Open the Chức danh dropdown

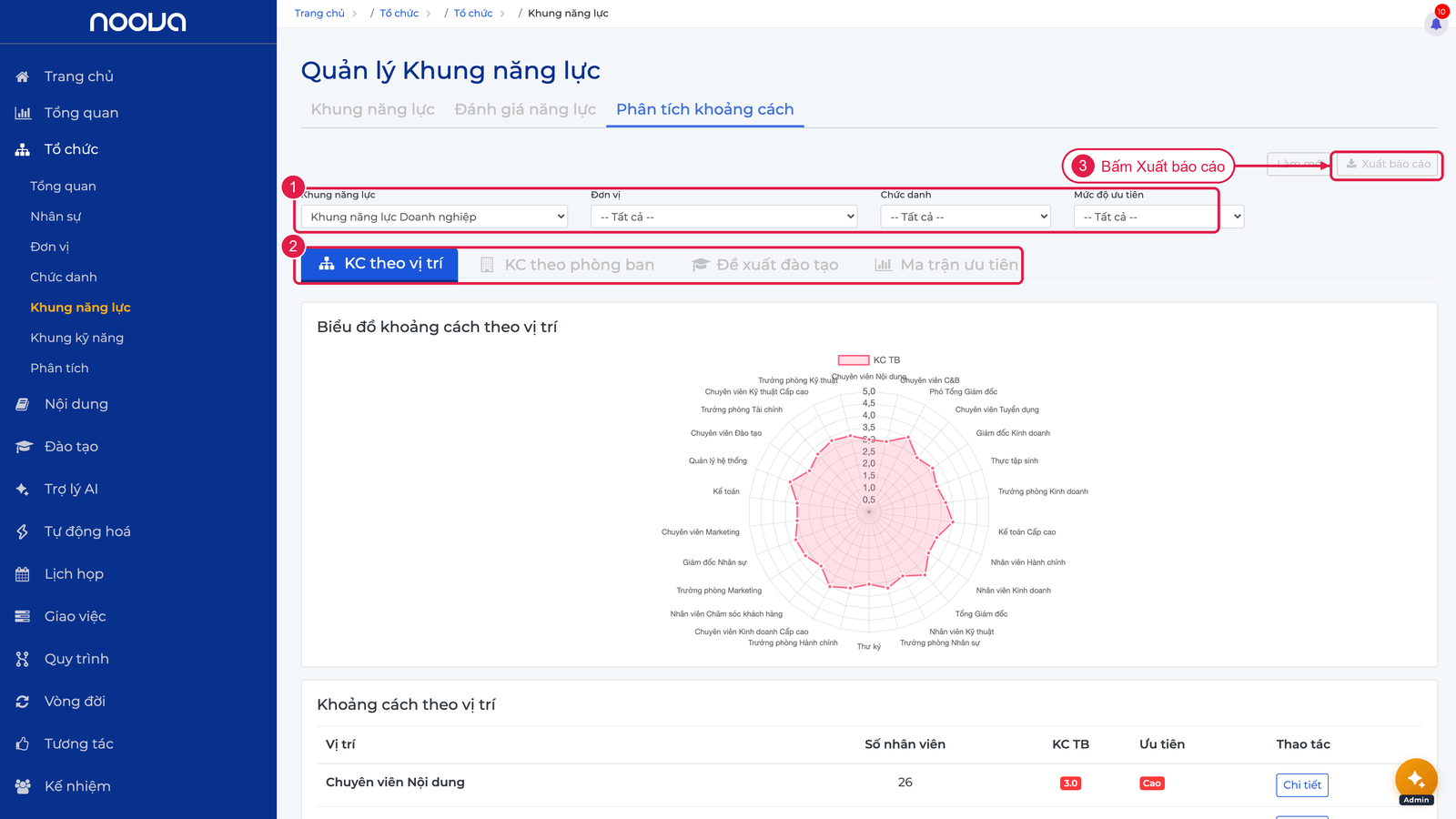[x=966, y=217]
